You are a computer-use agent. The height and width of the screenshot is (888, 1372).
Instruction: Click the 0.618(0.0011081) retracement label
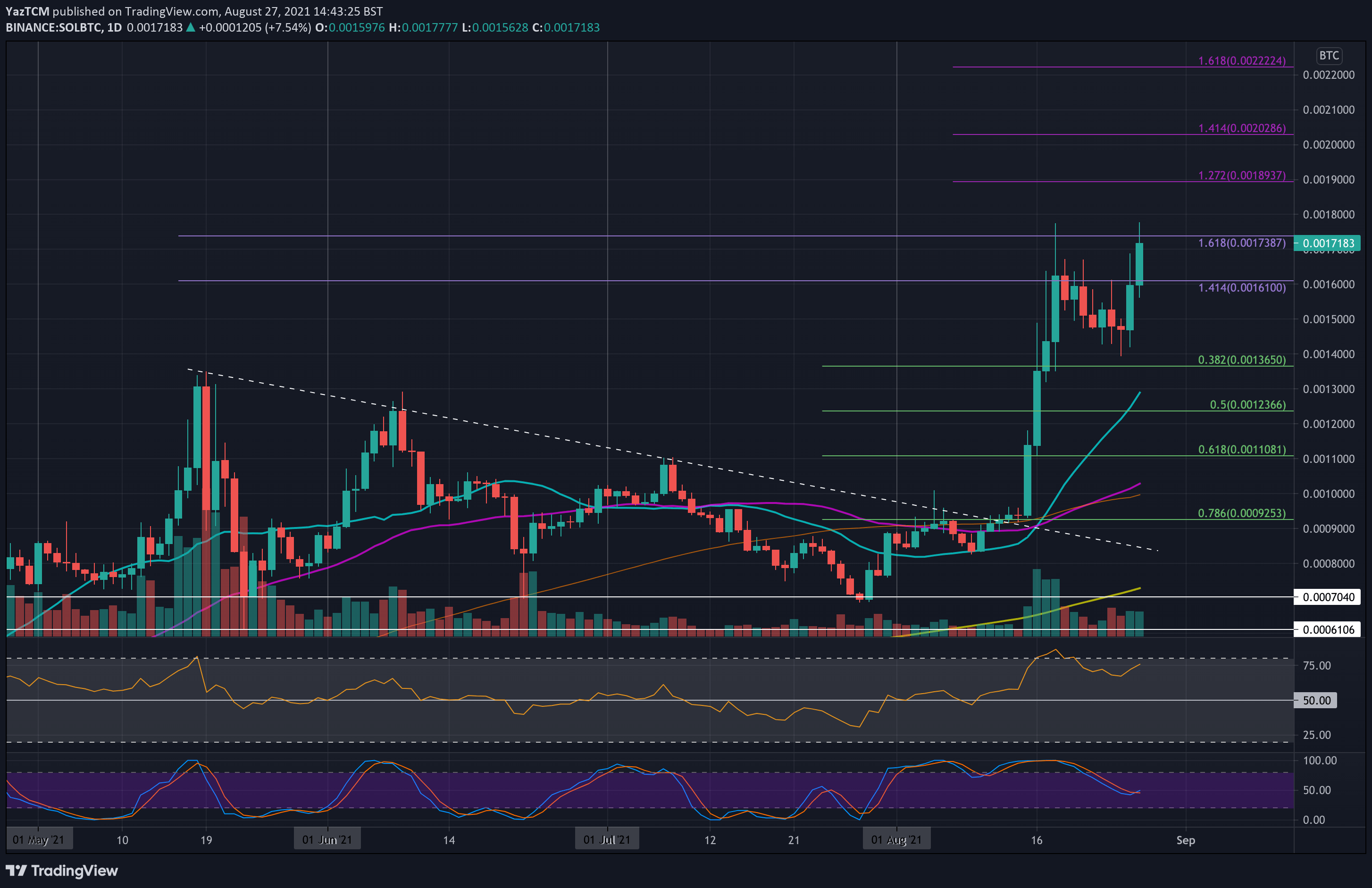click(x=1242, y=449)
